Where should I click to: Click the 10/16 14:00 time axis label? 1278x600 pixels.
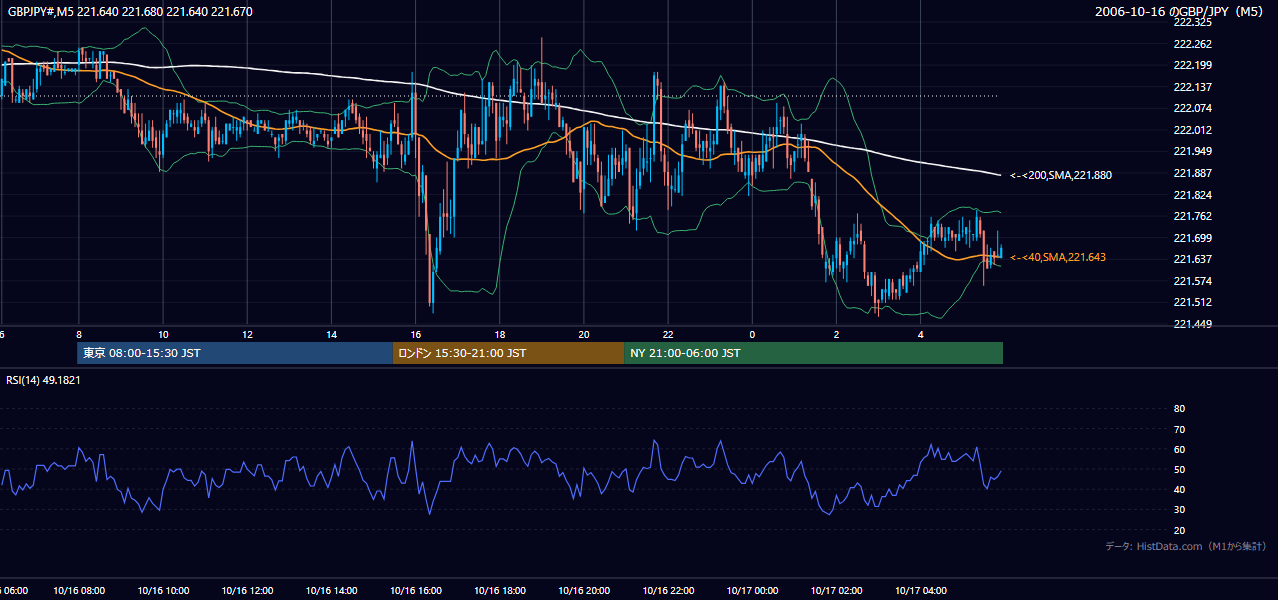click(x=331, y=591)
